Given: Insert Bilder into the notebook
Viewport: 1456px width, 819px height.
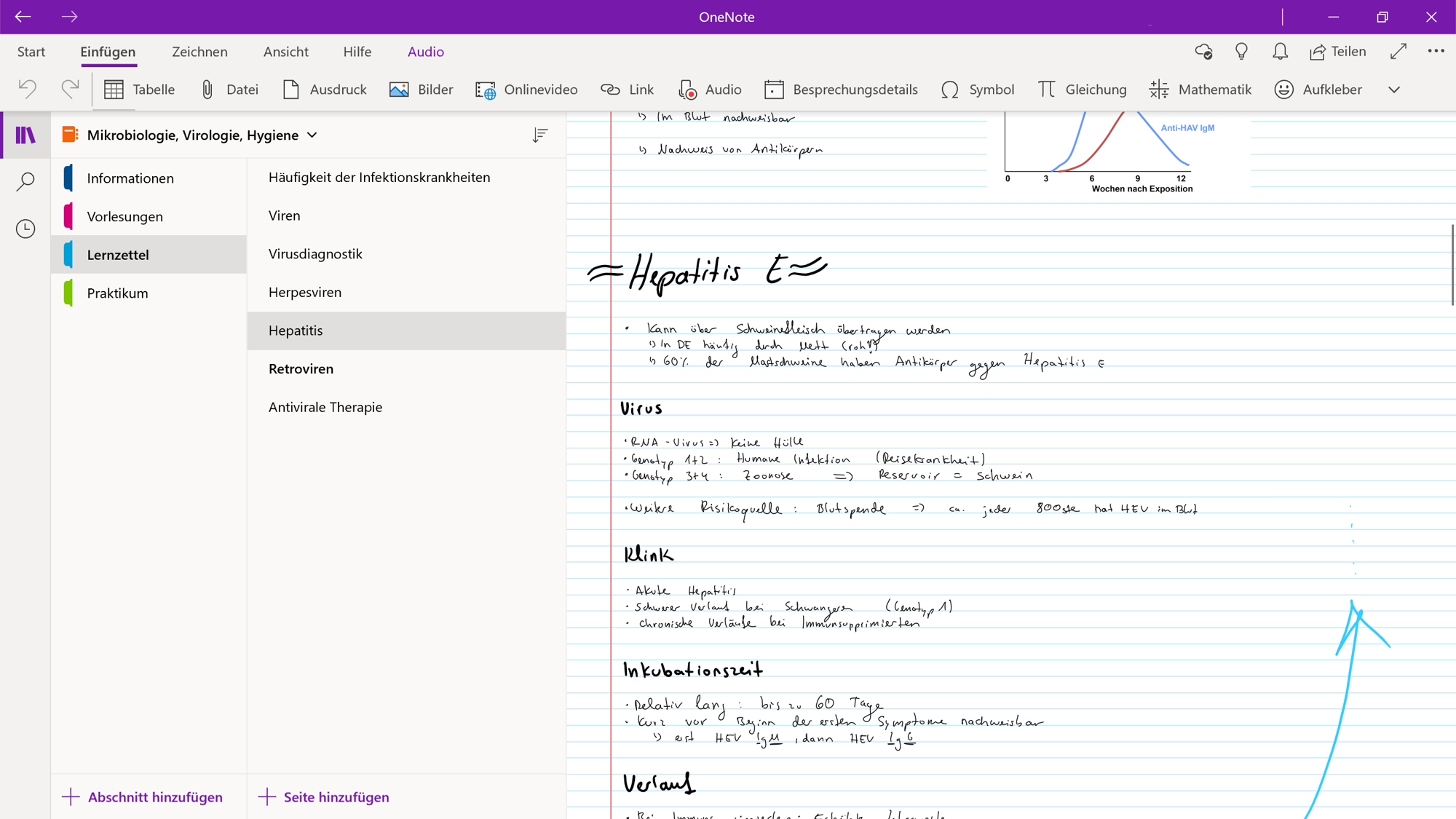Looking at the screenshot, I should [x=421, y=89].
